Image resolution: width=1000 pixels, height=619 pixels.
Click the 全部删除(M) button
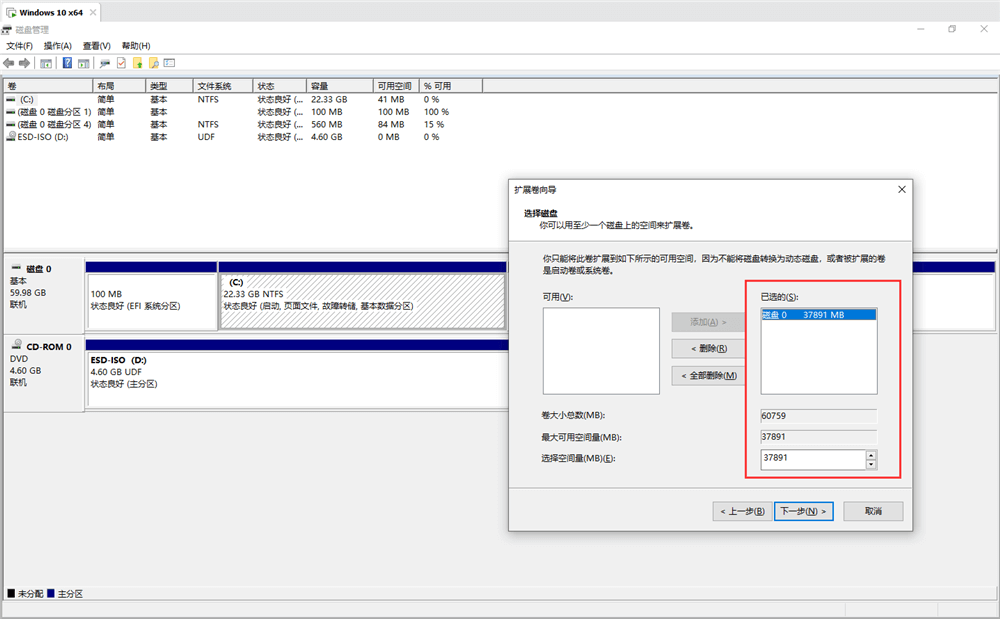click(x=708, y=375)
